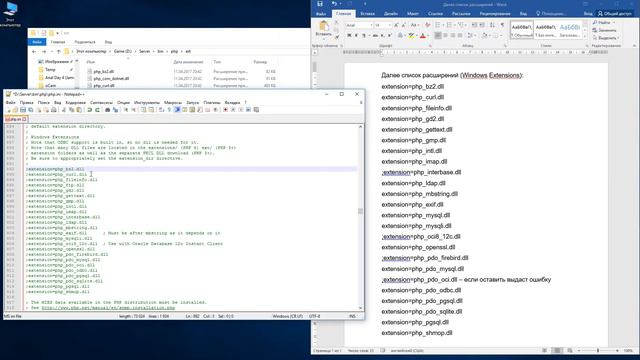Image resolution: width=640 pixels, height=360 pixels.
Task: Choose the yellow text highlight color
Action: coord(411,36)
